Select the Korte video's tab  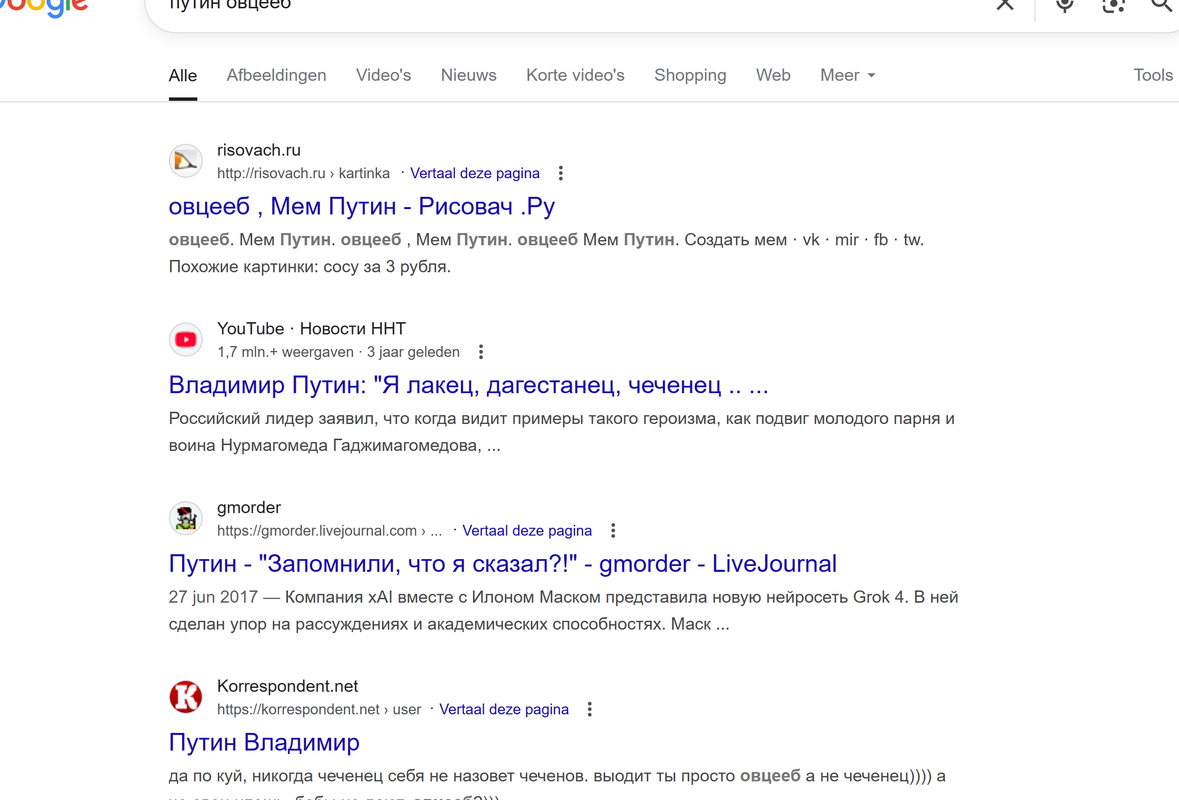pyautogui.click(x=575, y=75)
